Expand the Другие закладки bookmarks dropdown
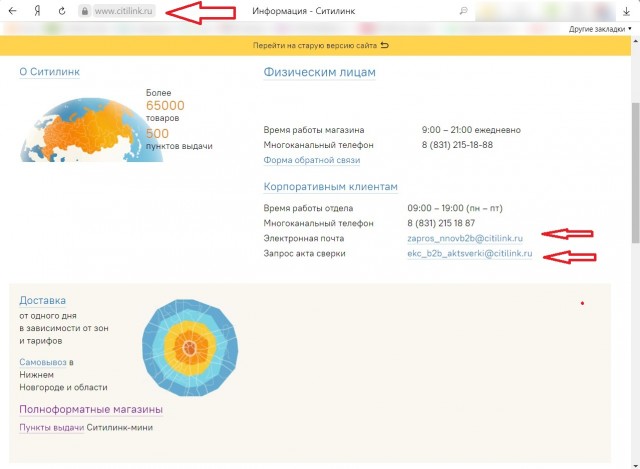The image size is (640, 469). click(600, 29)
